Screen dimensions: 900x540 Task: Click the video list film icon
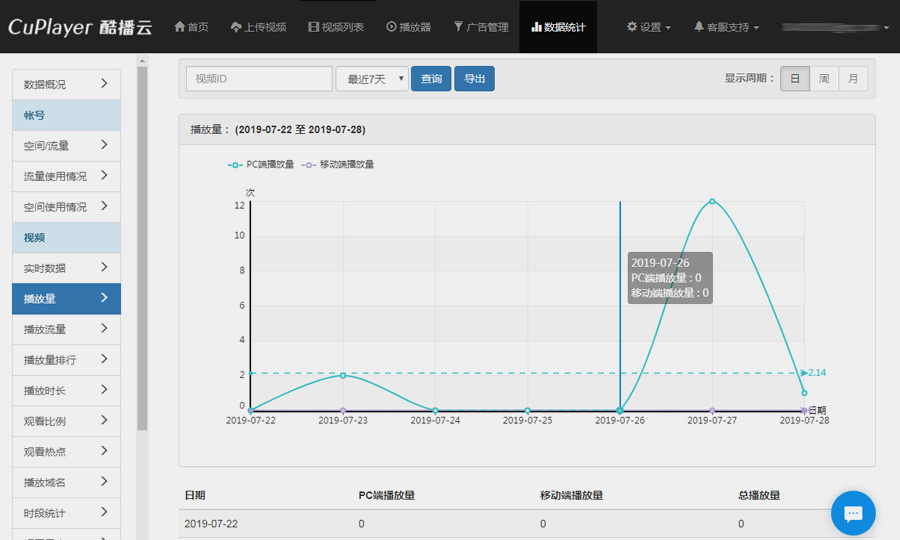(314, 27)
